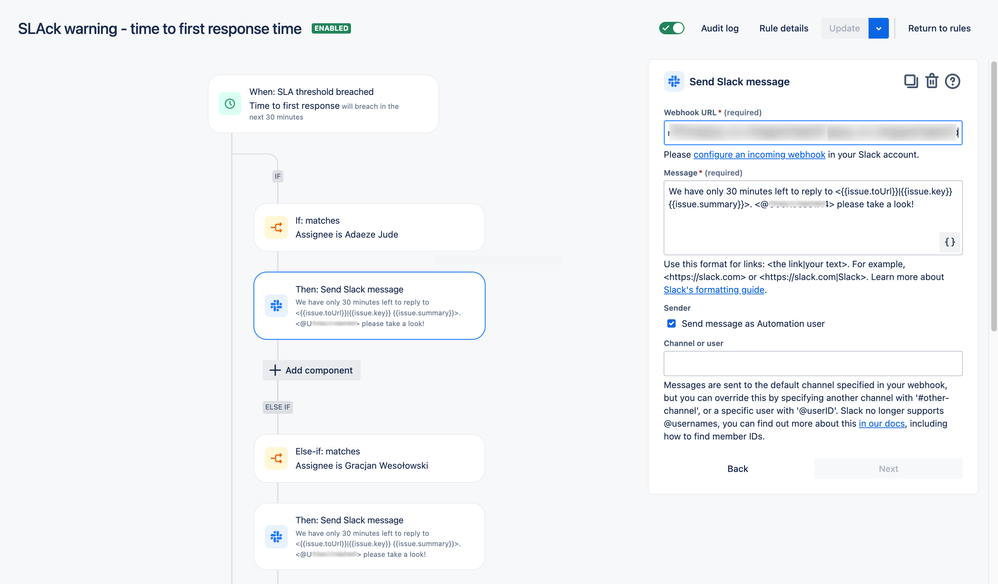Click the 'Send Slack message' panel title
This screenshot has width=998, height=584.
pos(739,81)
